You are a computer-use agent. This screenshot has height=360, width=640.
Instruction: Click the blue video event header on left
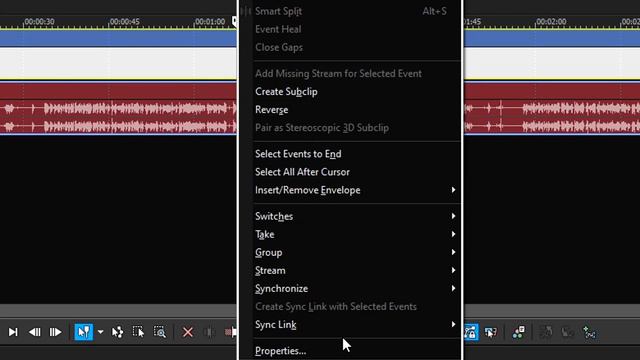(x=118, y=38)
